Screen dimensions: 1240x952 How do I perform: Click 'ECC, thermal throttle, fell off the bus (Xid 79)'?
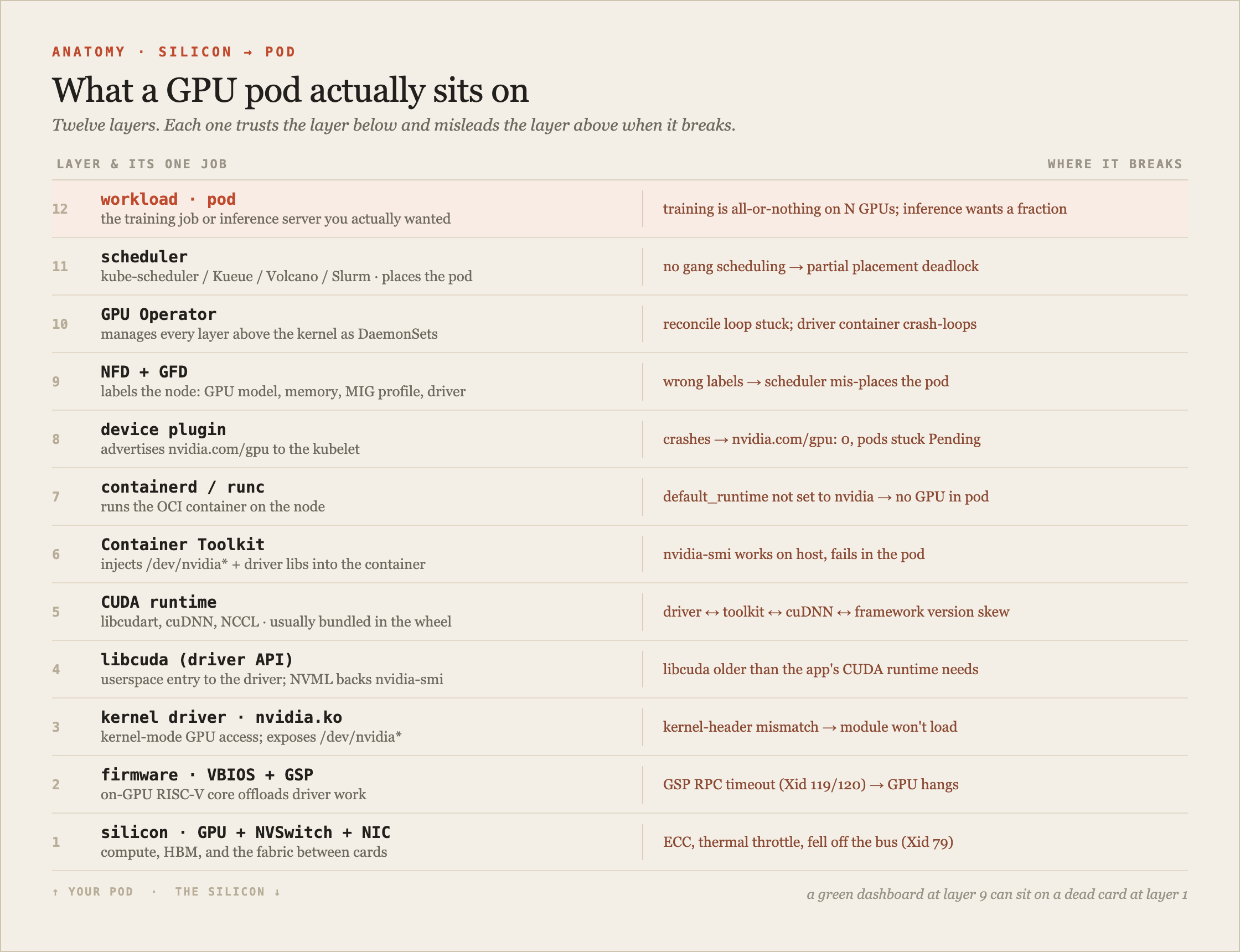[808, 841]
